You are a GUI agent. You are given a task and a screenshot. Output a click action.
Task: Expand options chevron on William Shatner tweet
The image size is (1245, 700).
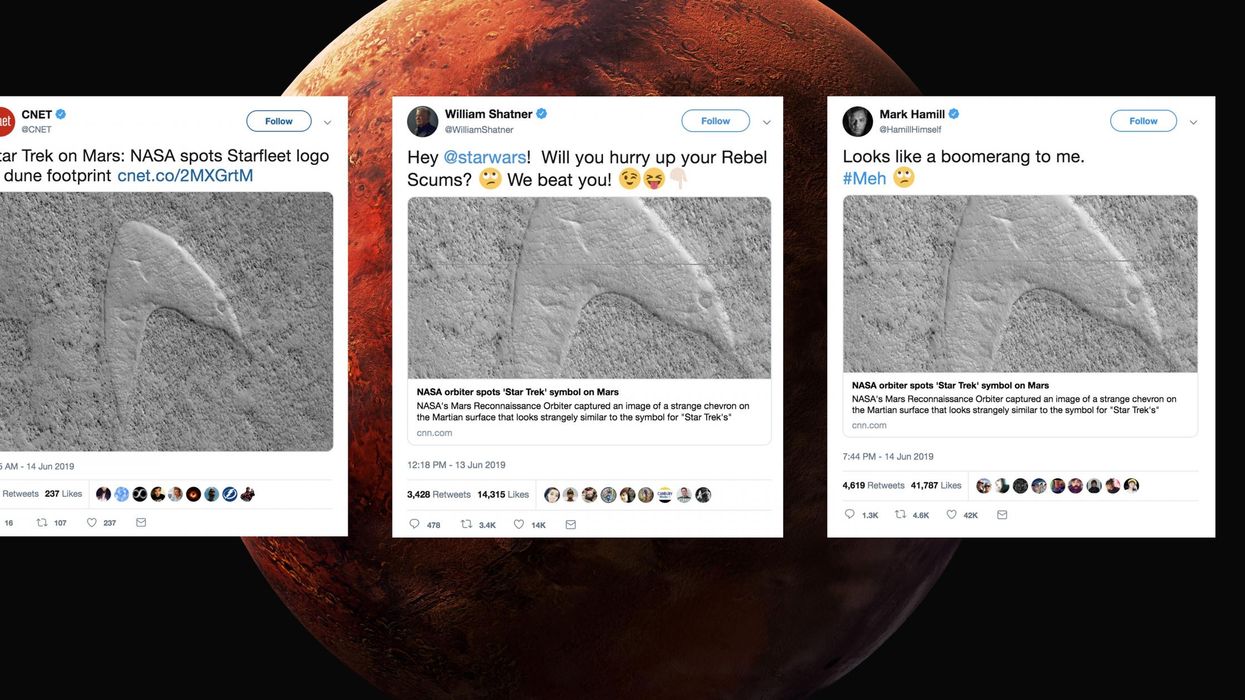coord(767,123)
